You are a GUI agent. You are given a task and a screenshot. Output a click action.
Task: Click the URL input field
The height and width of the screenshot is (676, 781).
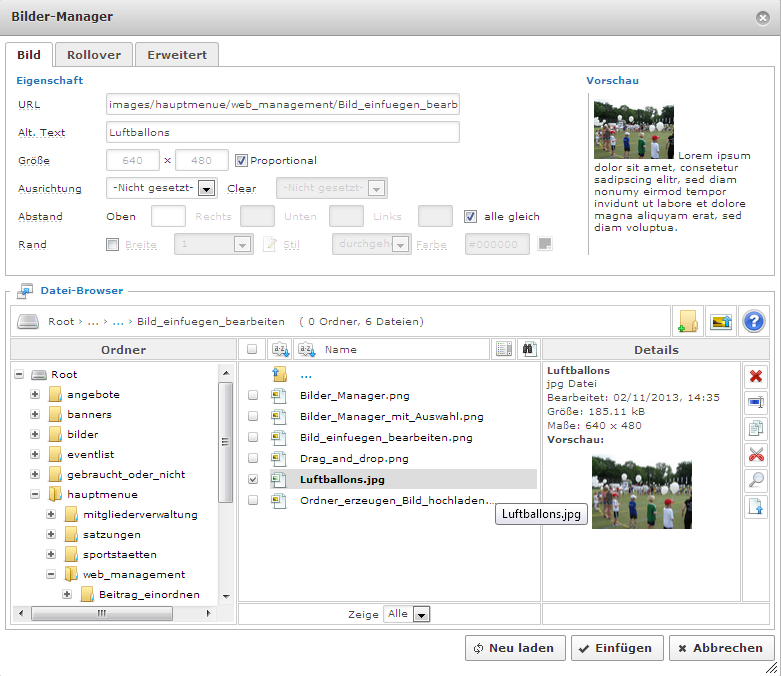click(x=282, y=104)
